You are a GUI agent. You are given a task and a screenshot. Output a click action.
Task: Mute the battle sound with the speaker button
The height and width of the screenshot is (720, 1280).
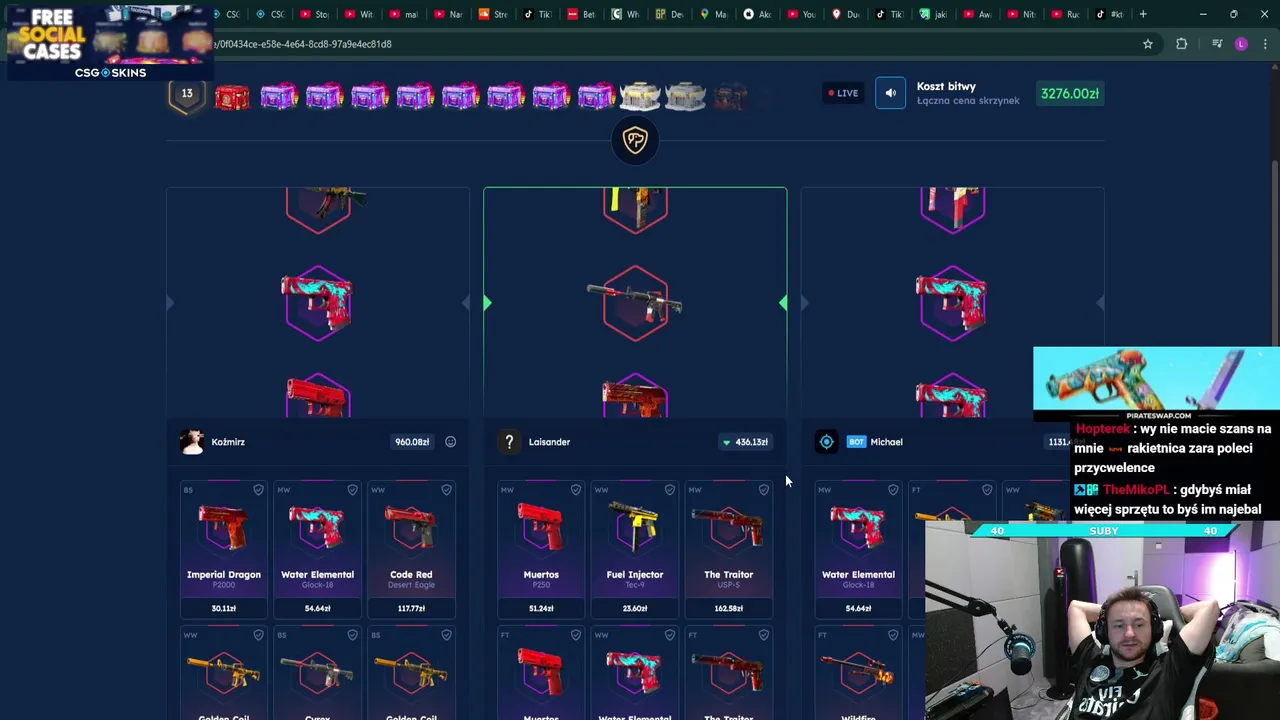(890, 93)
